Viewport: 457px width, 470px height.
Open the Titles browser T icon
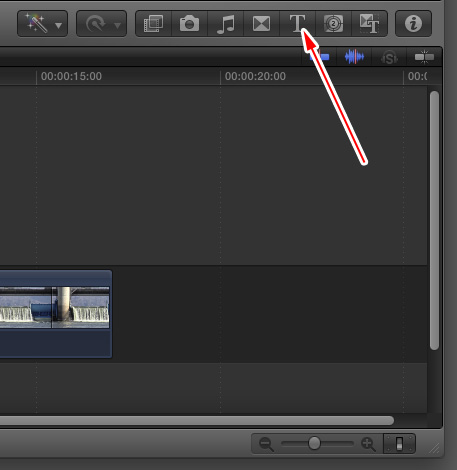297,24
